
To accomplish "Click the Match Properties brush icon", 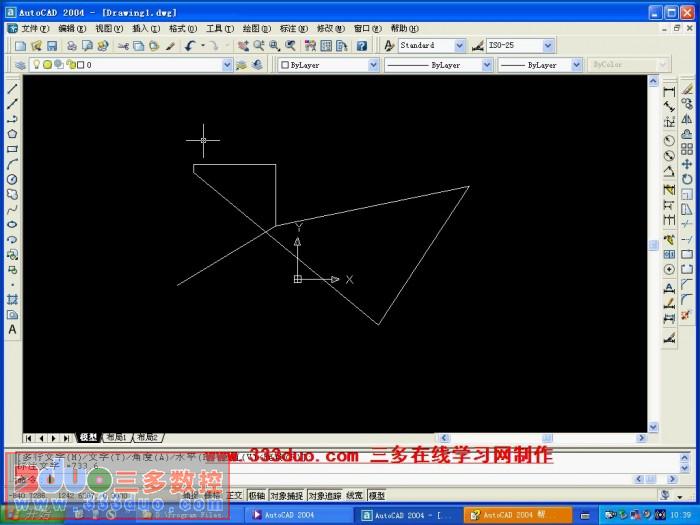I will tap(170, 46).
